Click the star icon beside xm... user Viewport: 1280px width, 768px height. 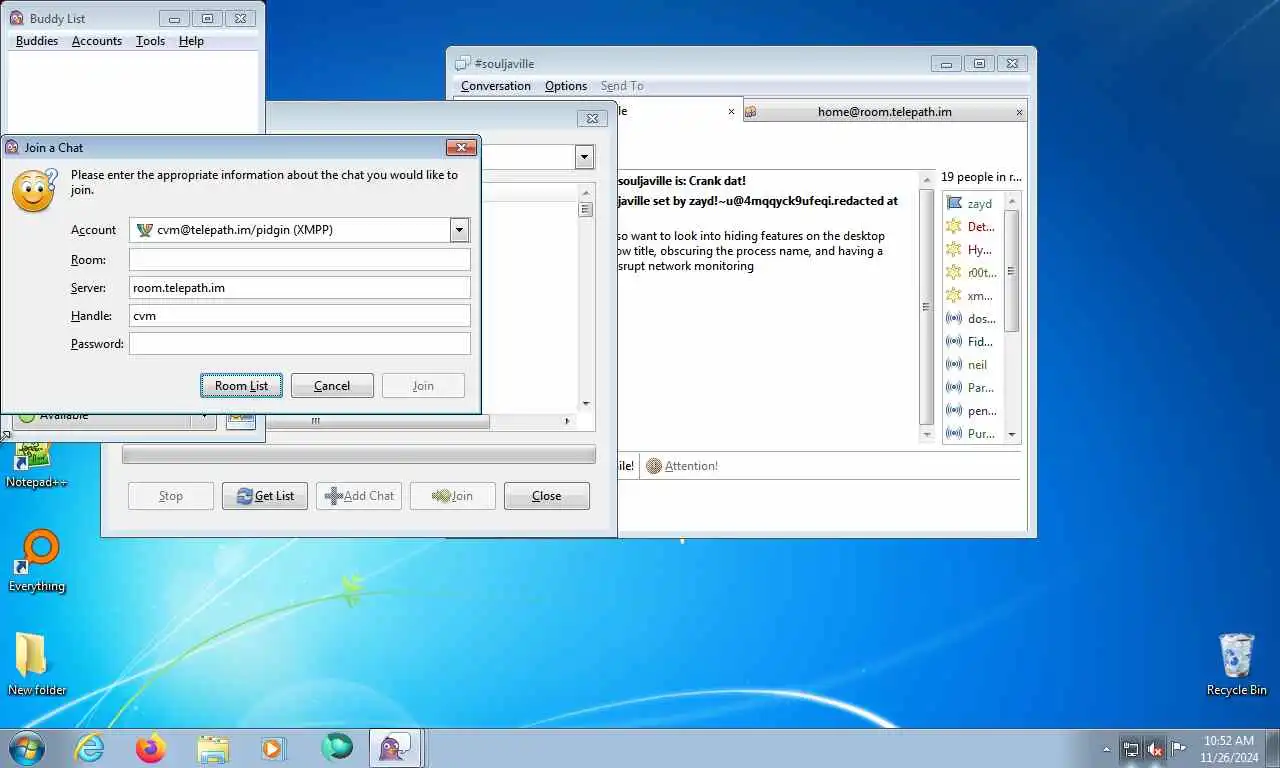coord(954,295)
